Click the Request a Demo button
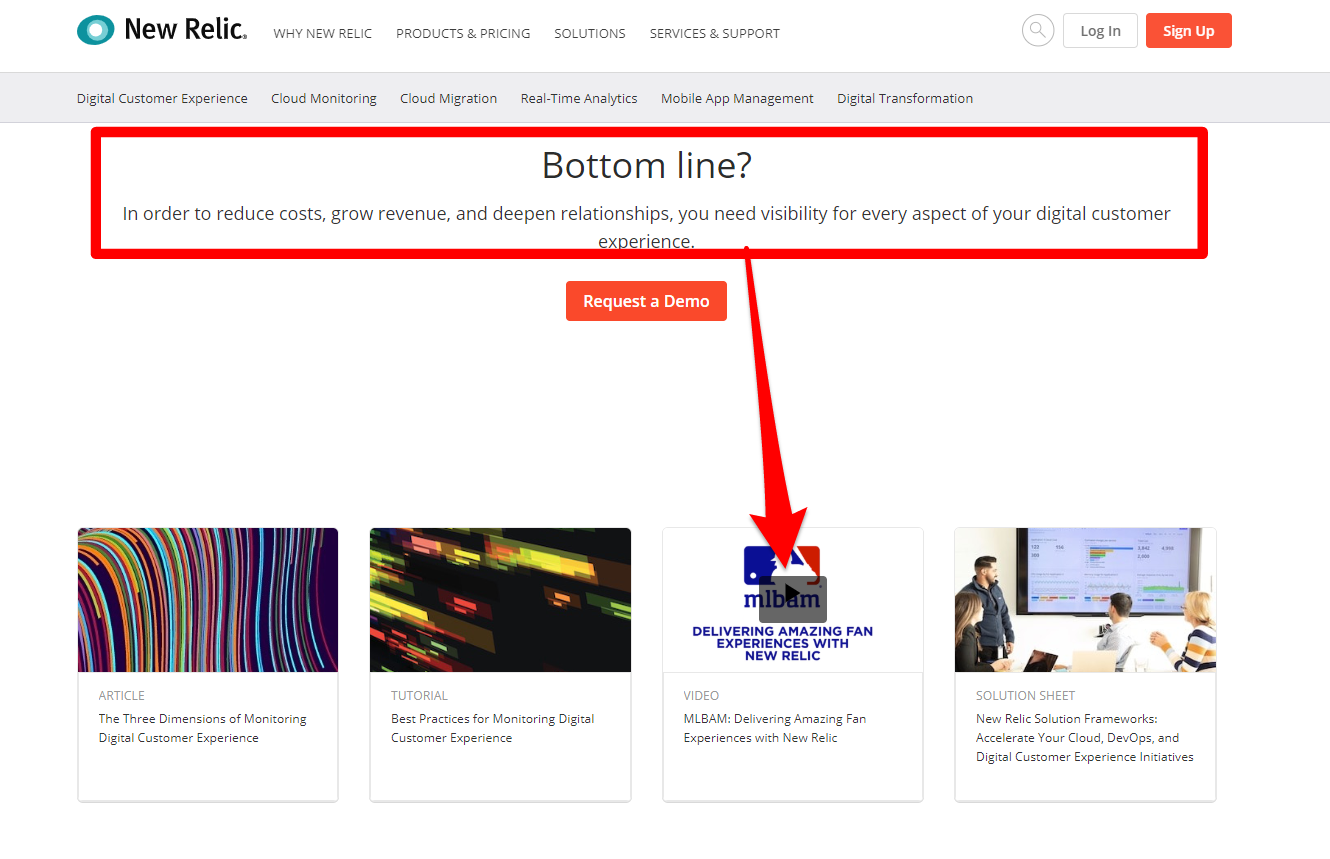 coord(646,301)
